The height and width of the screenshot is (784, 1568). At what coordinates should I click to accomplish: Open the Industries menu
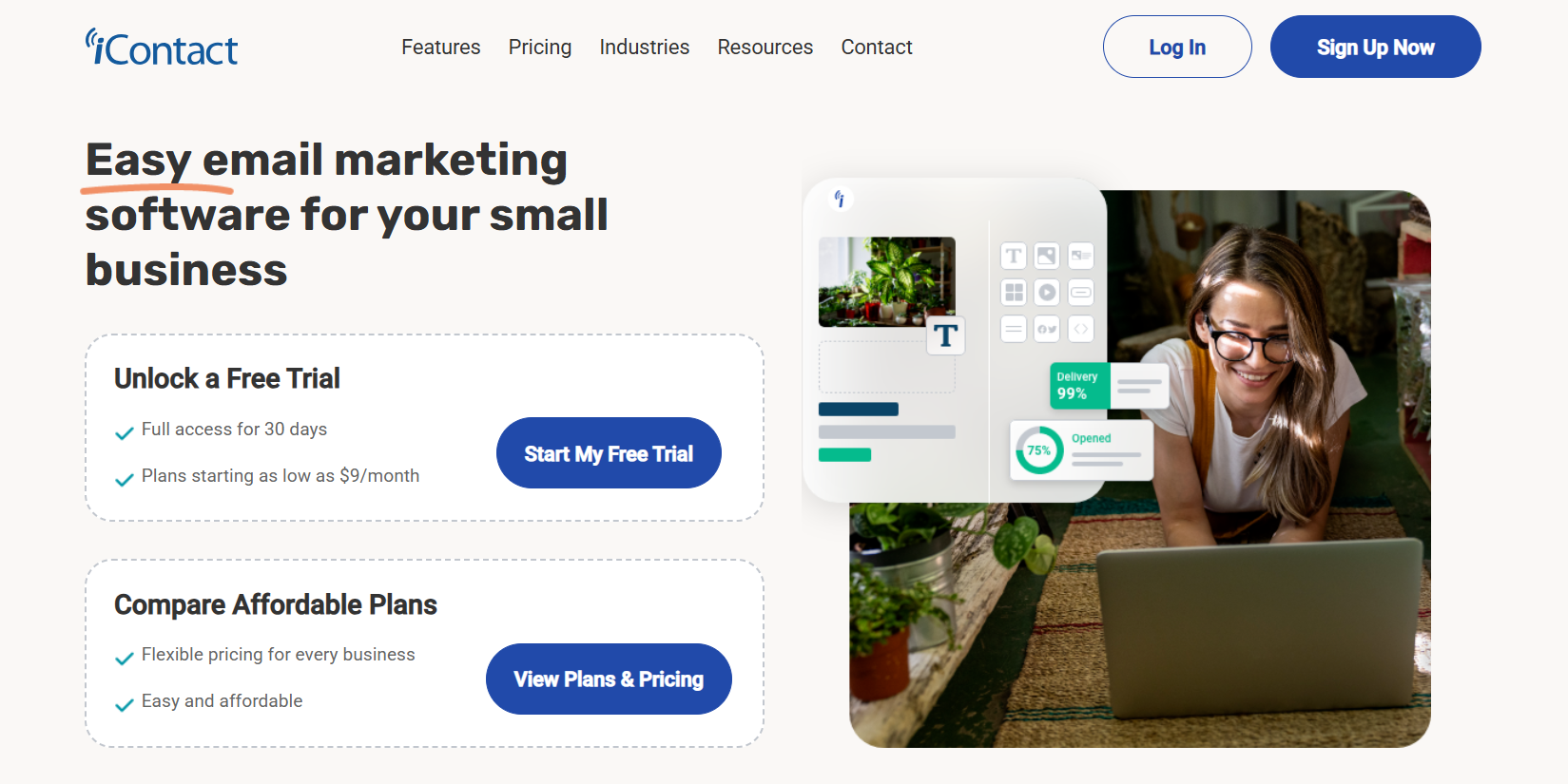[645, 48]
